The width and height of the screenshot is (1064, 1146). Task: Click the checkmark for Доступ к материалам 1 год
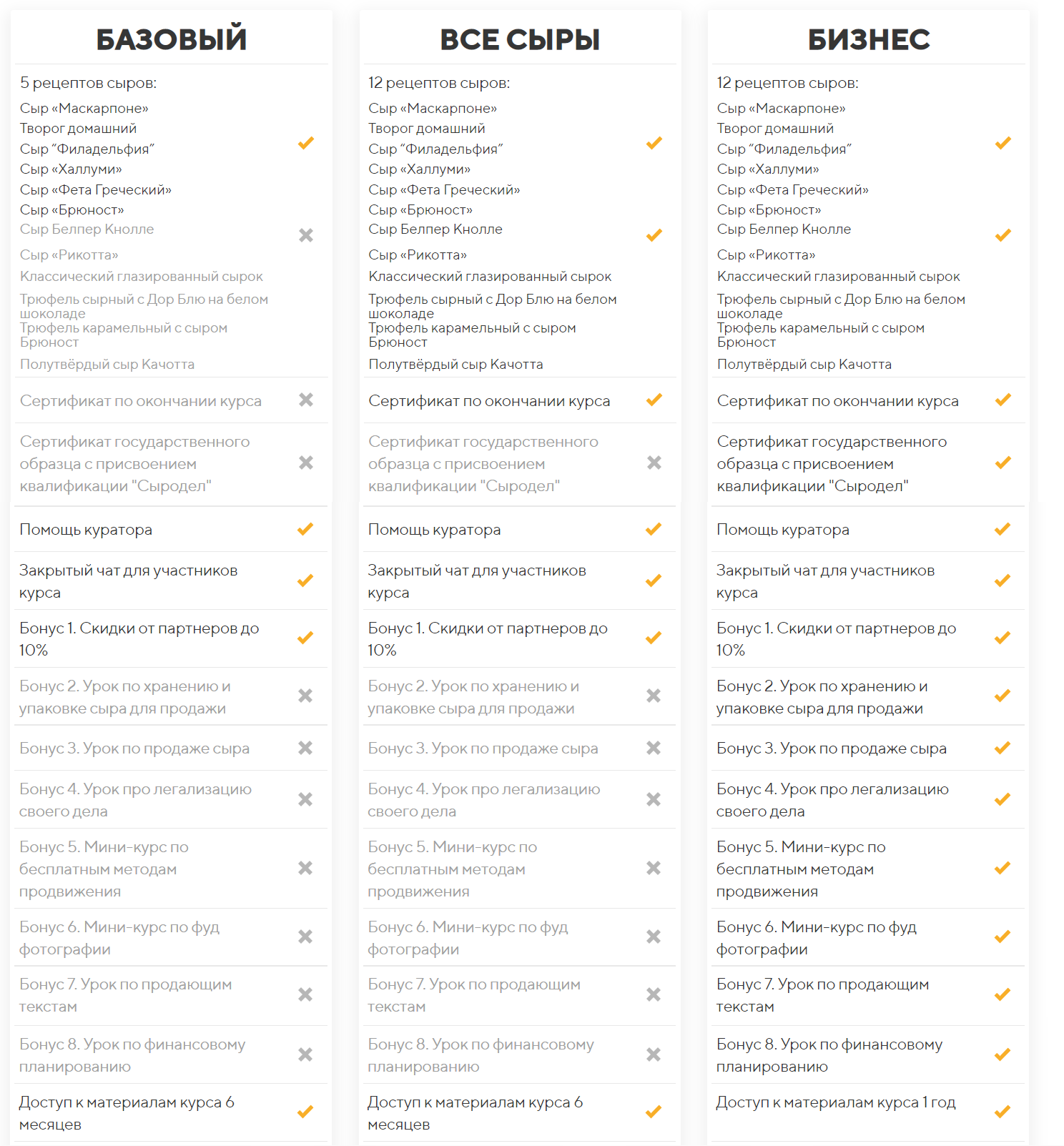[x=1003, y=1112]
